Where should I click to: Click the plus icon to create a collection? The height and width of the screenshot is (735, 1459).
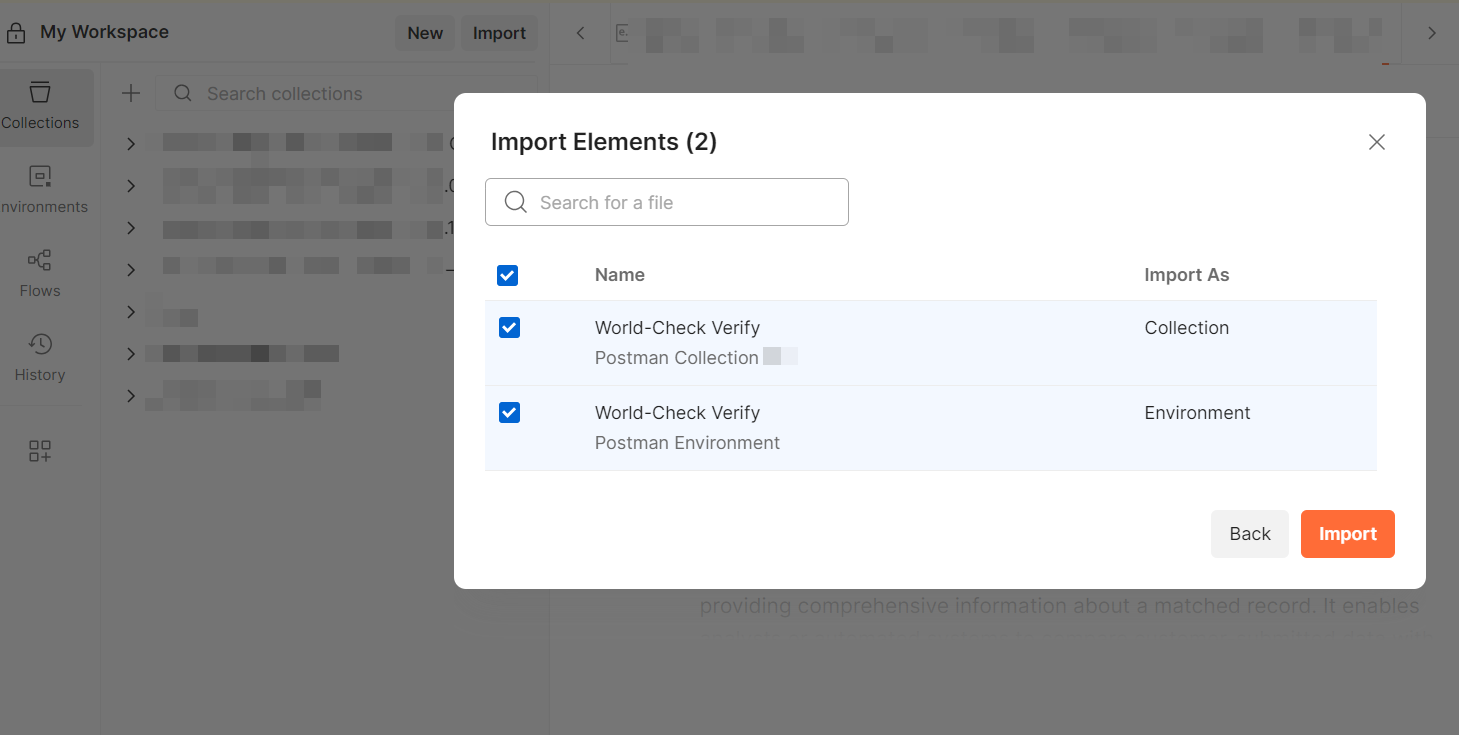(131, 94)
